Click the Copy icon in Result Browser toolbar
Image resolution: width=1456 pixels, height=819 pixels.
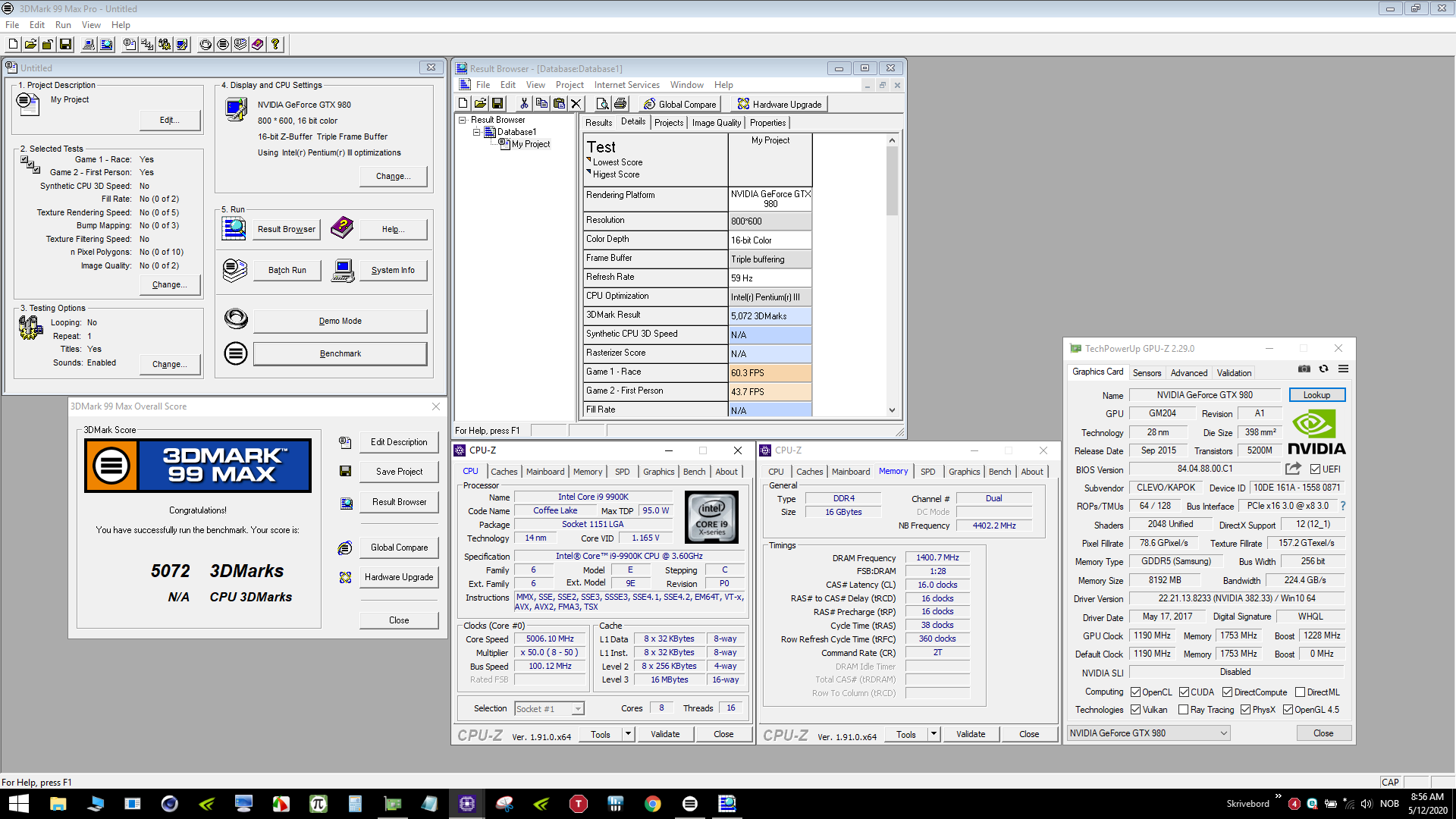click(541, 104)
